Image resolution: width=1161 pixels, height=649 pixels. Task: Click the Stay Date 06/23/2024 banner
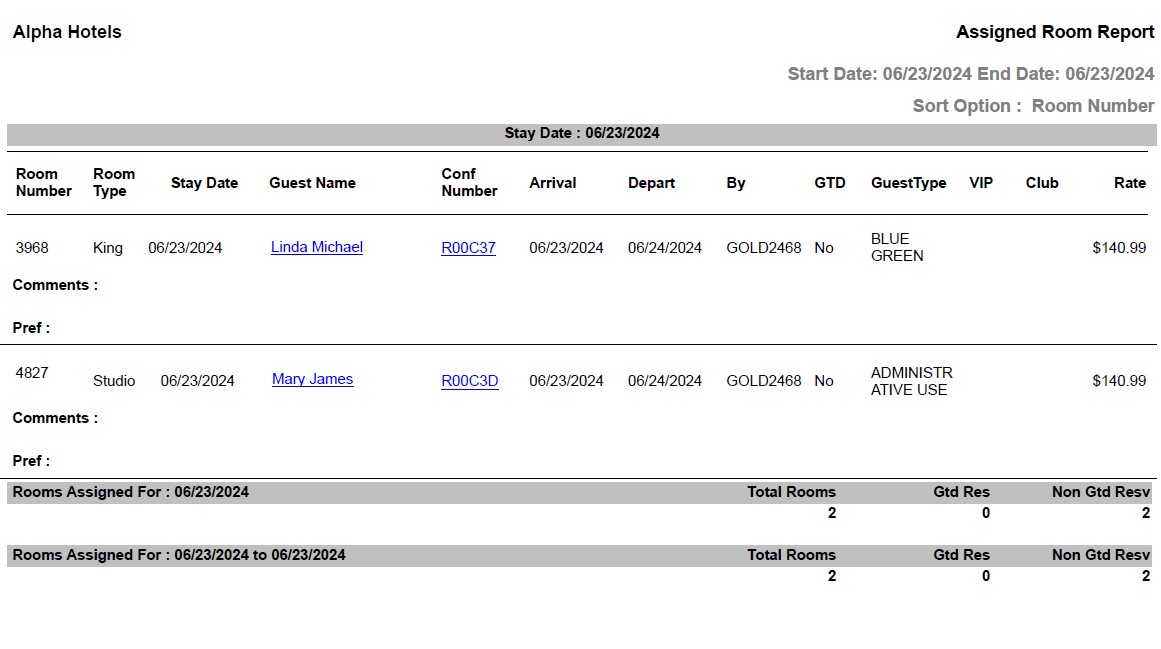tap(581, 133)
